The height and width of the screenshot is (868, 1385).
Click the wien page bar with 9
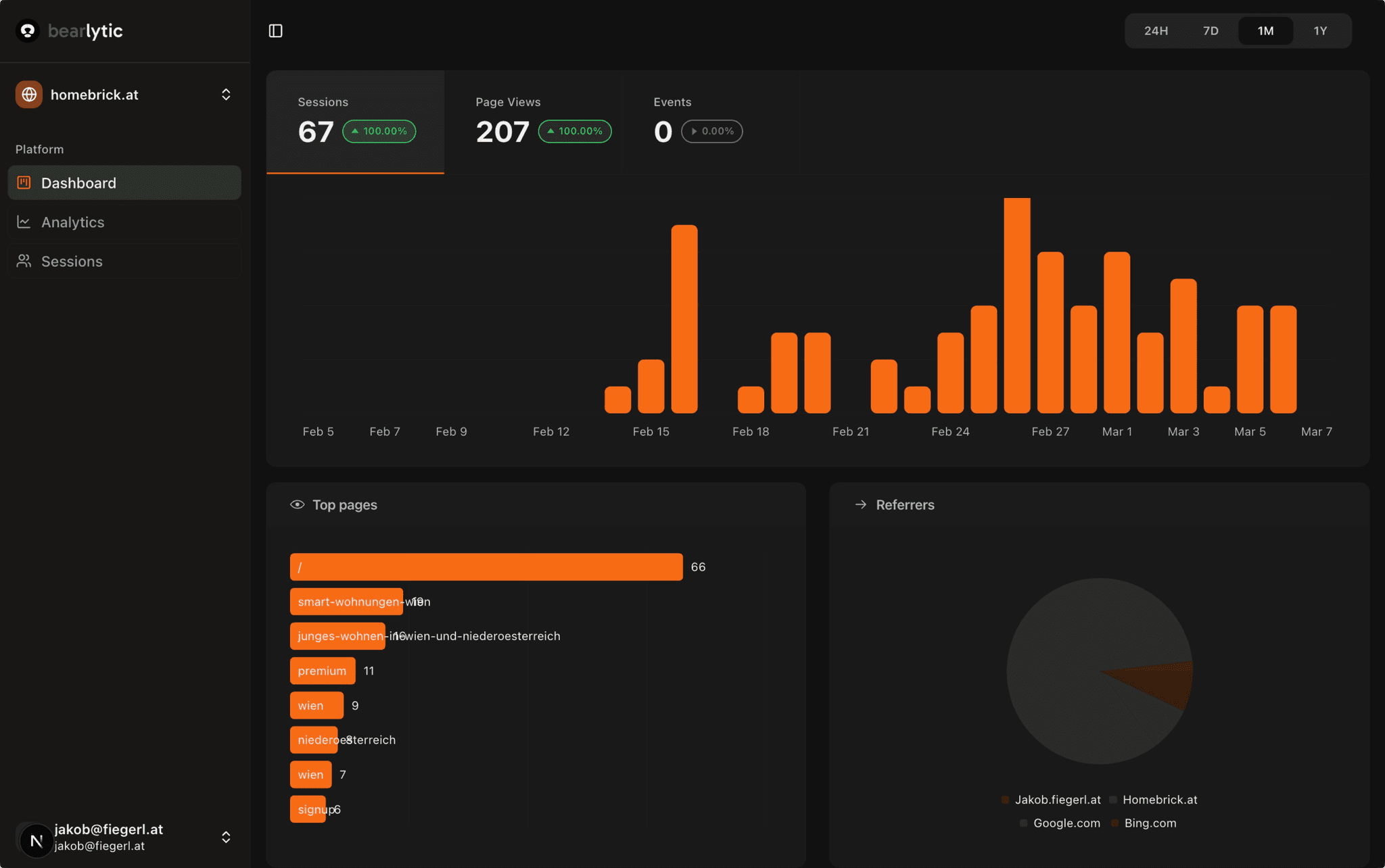click(x=316, y=705)
